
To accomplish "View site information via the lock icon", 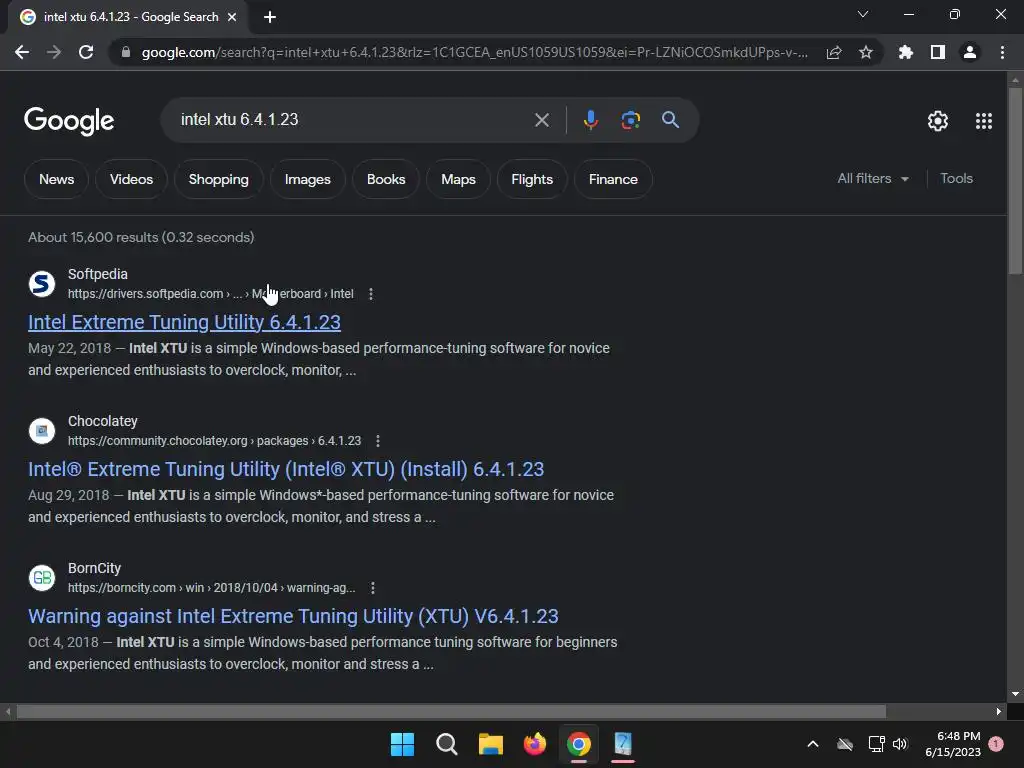I will click(x=125, y=52).
